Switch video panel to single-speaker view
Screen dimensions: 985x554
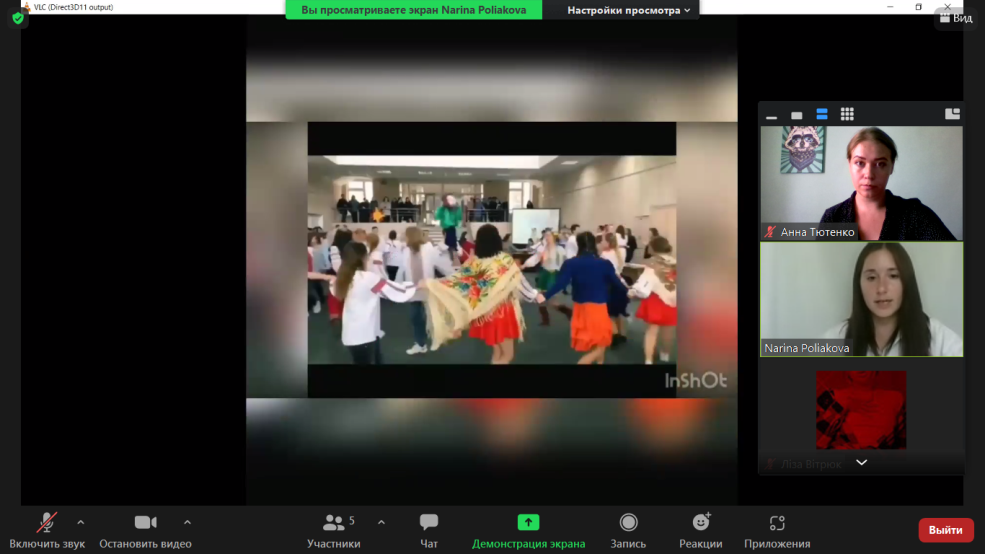(x=797, y=115)
